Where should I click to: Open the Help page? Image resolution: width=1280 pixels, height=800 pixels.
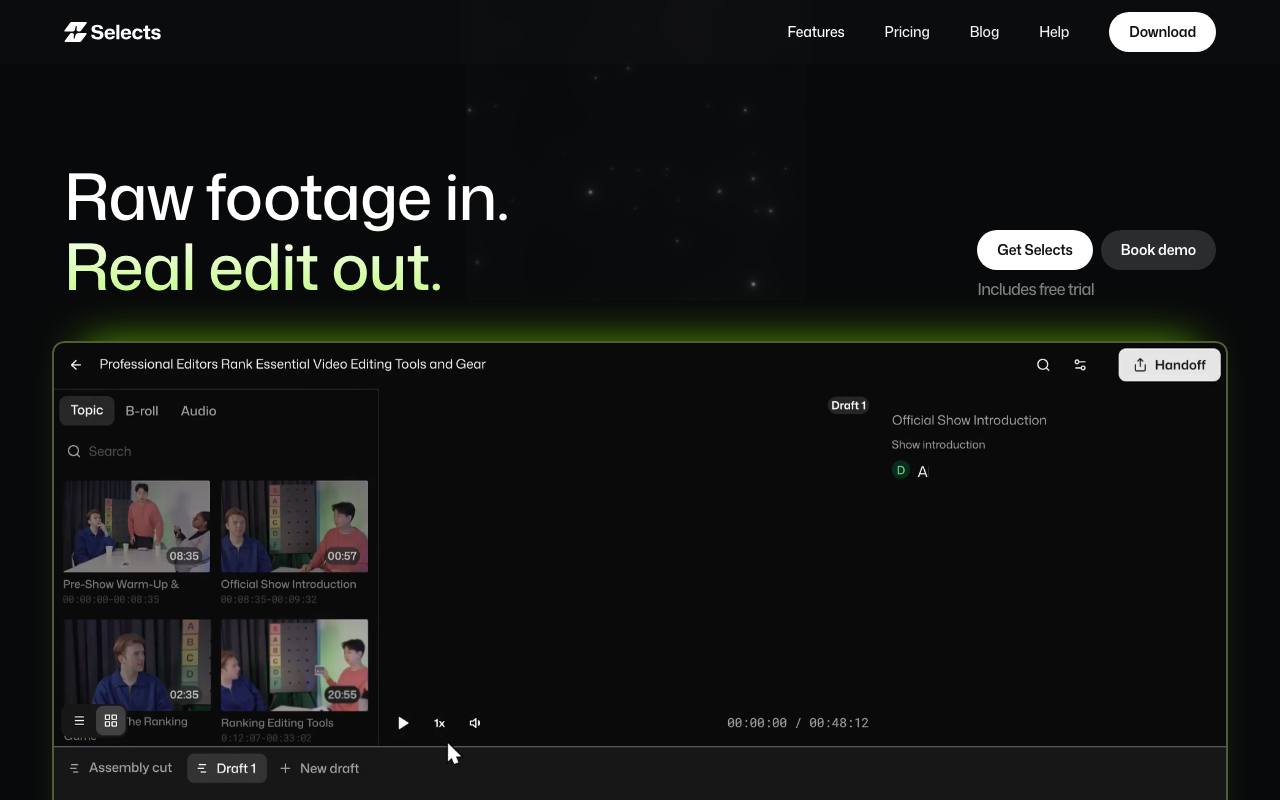1054,32
